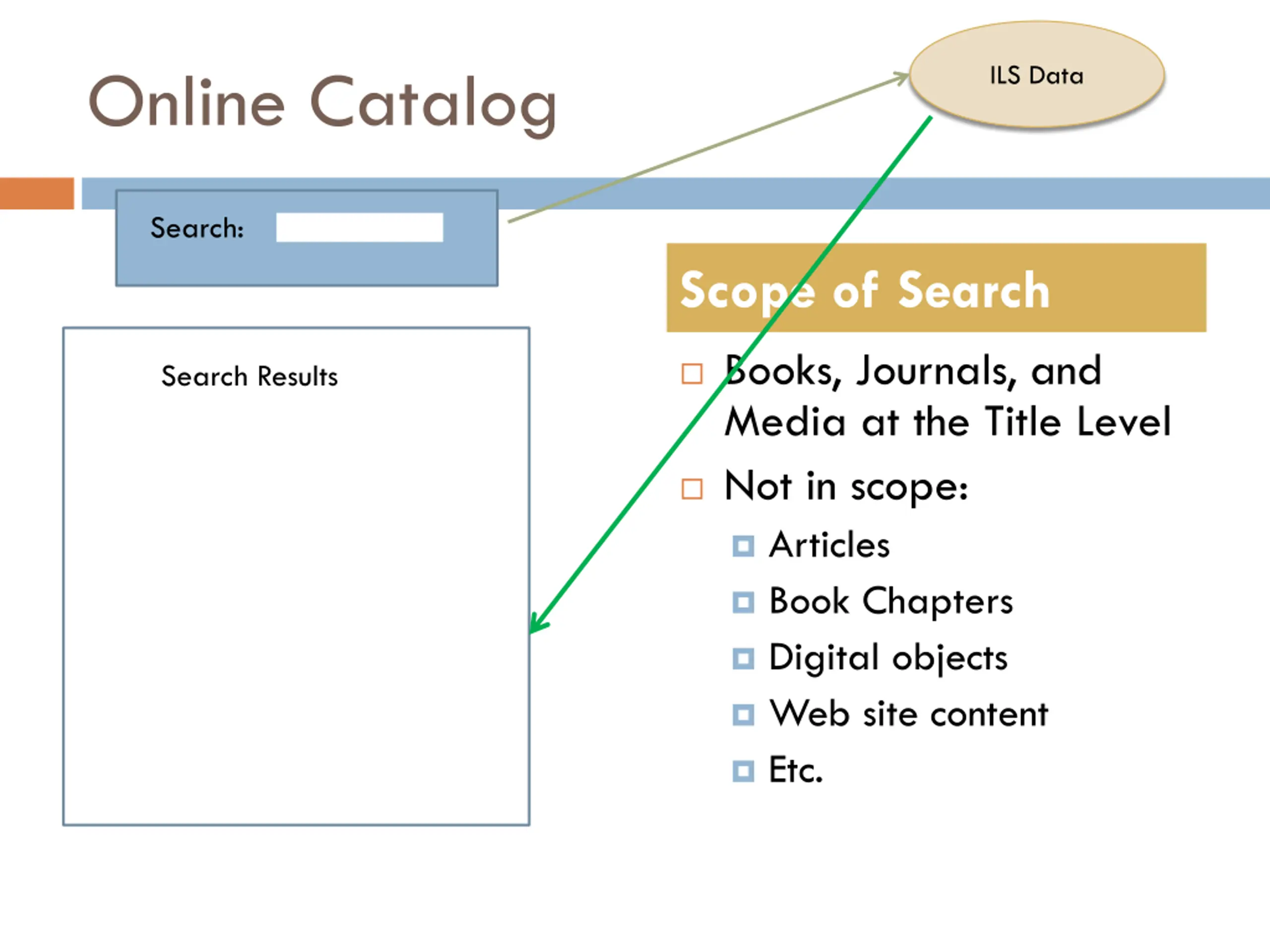Click the square bullet beside 'Not in scope:'

click(x=692, y=489)
